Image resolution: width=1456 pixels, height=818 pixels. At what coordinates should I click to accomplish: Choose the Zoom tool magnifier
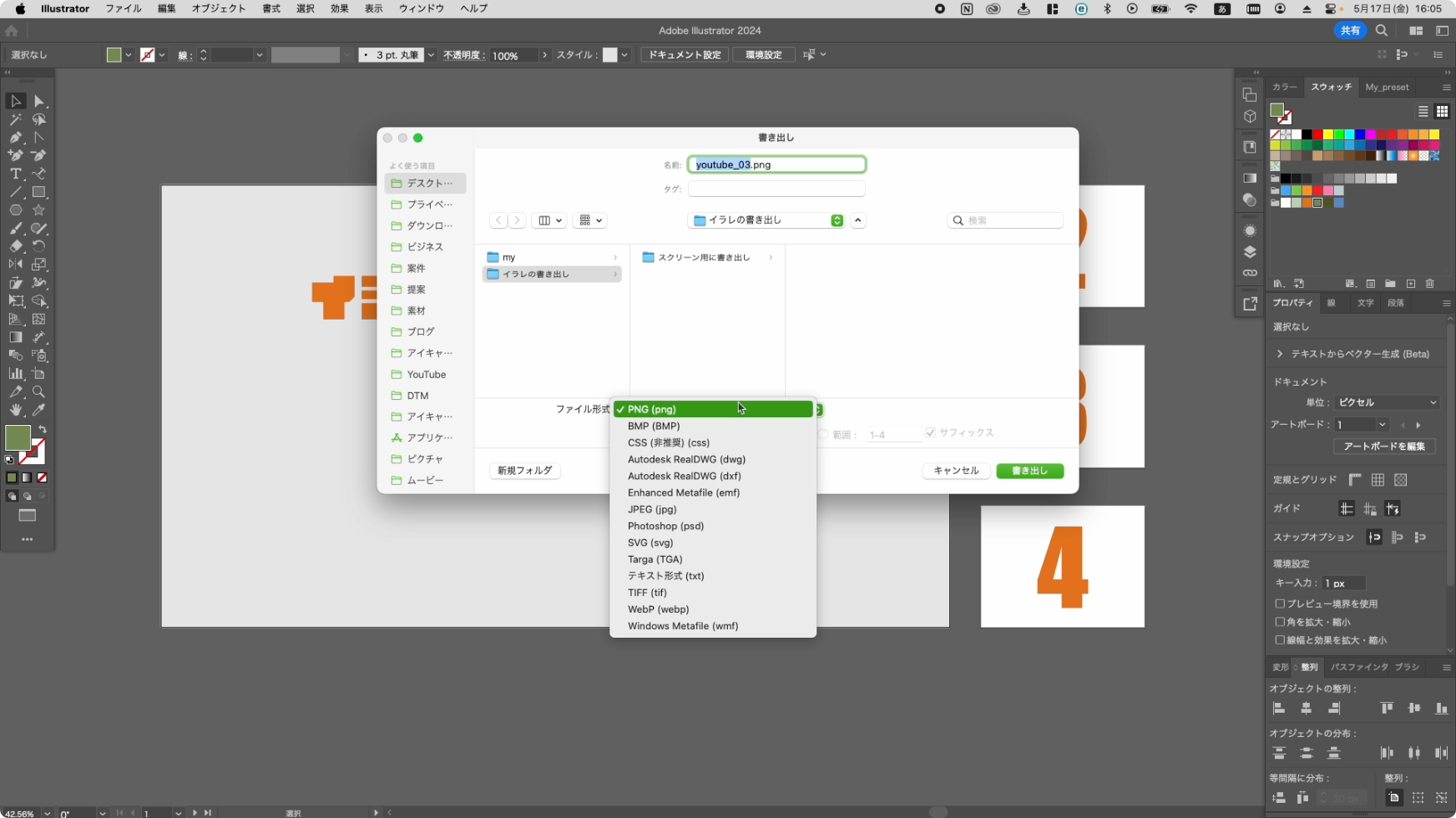38,391
